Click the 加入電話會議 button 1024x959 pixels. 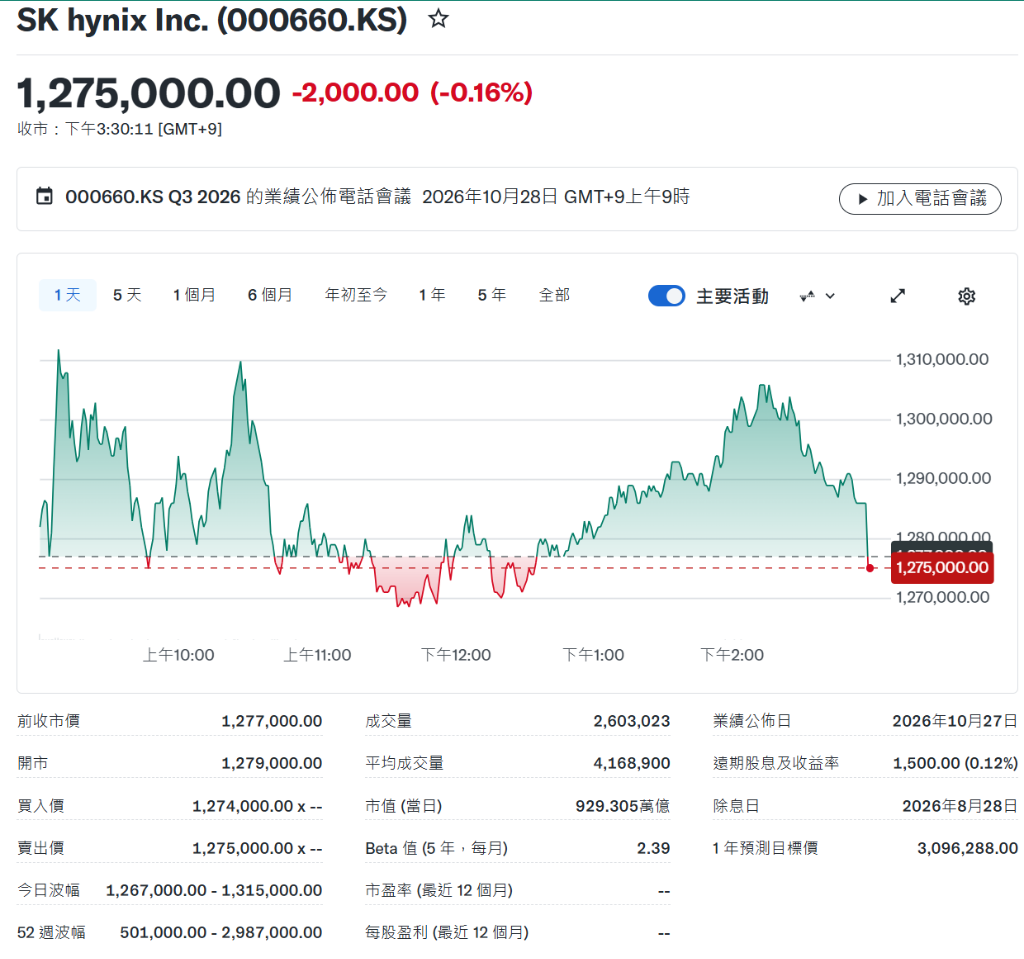coord(920,199)
